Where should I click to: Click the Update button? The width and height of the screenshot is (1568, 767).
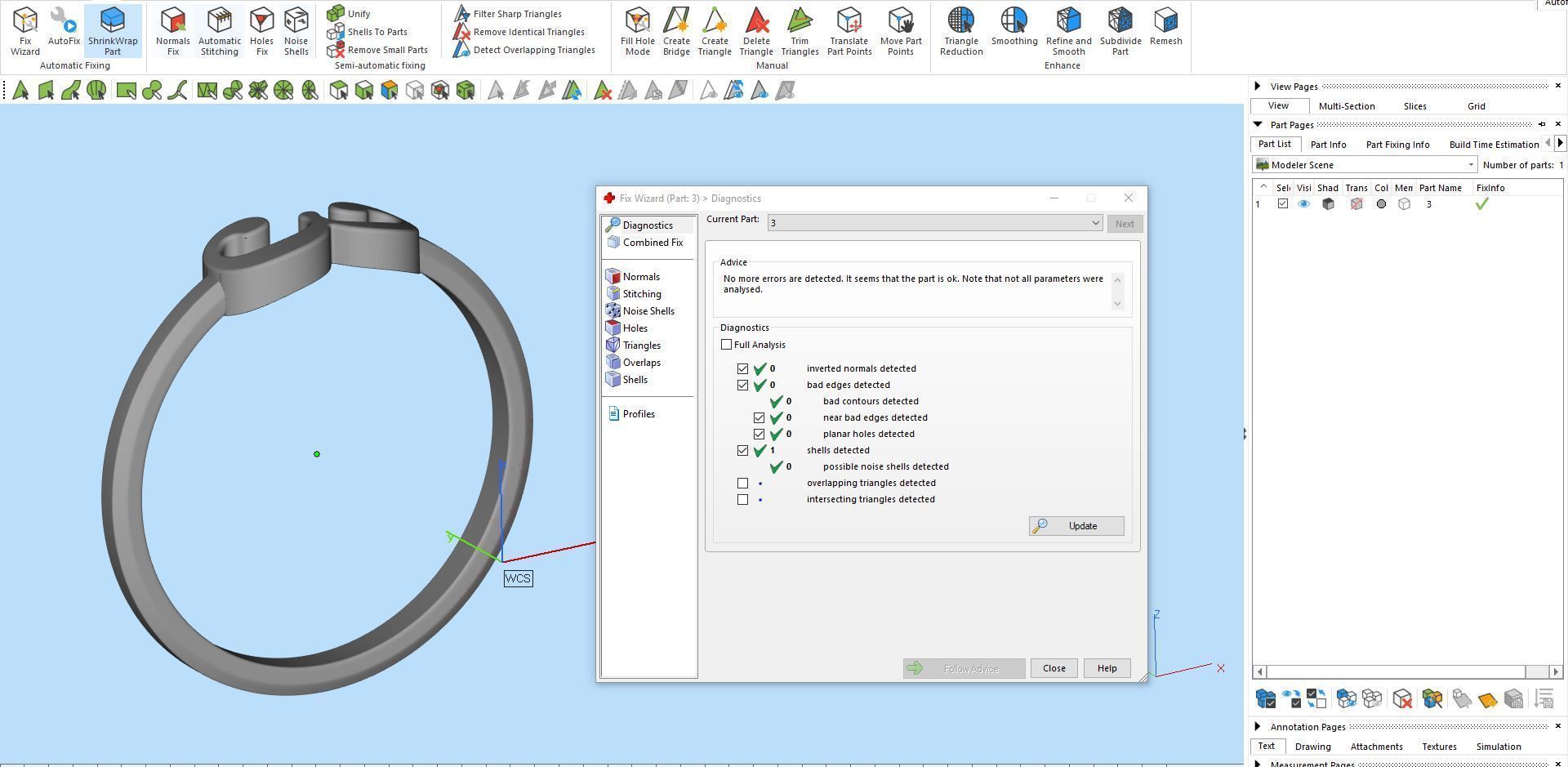1076,526
